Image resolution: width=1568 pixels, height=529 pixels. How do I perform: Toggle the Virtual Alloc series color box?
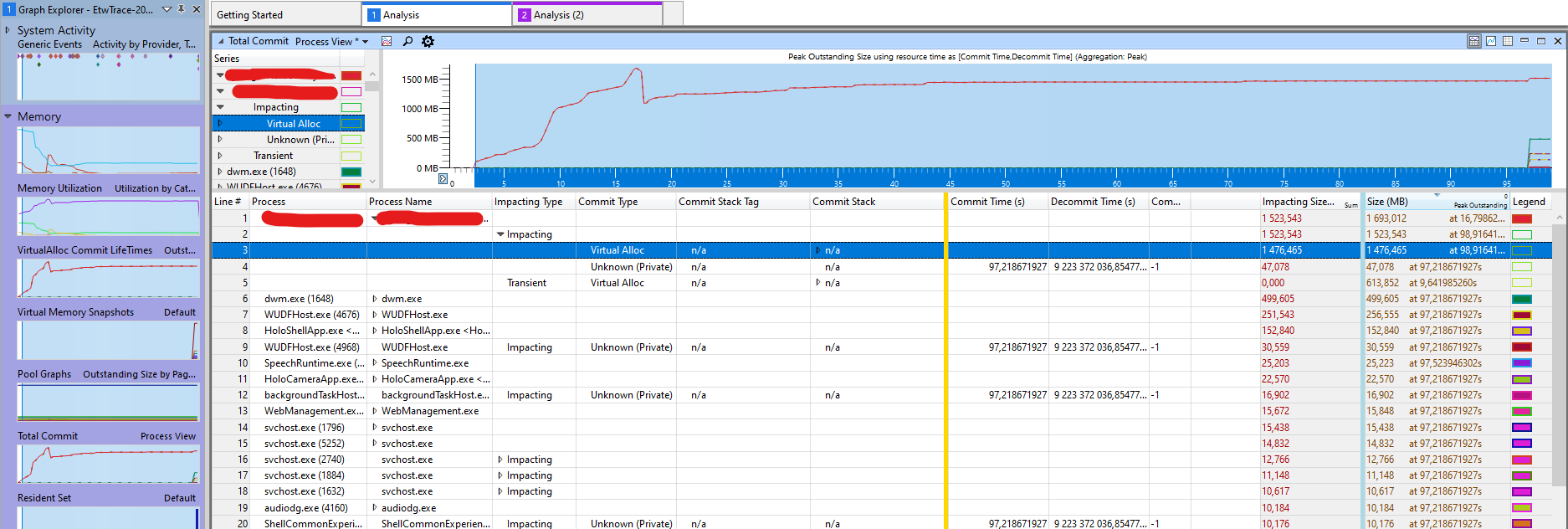click(351, 123)
